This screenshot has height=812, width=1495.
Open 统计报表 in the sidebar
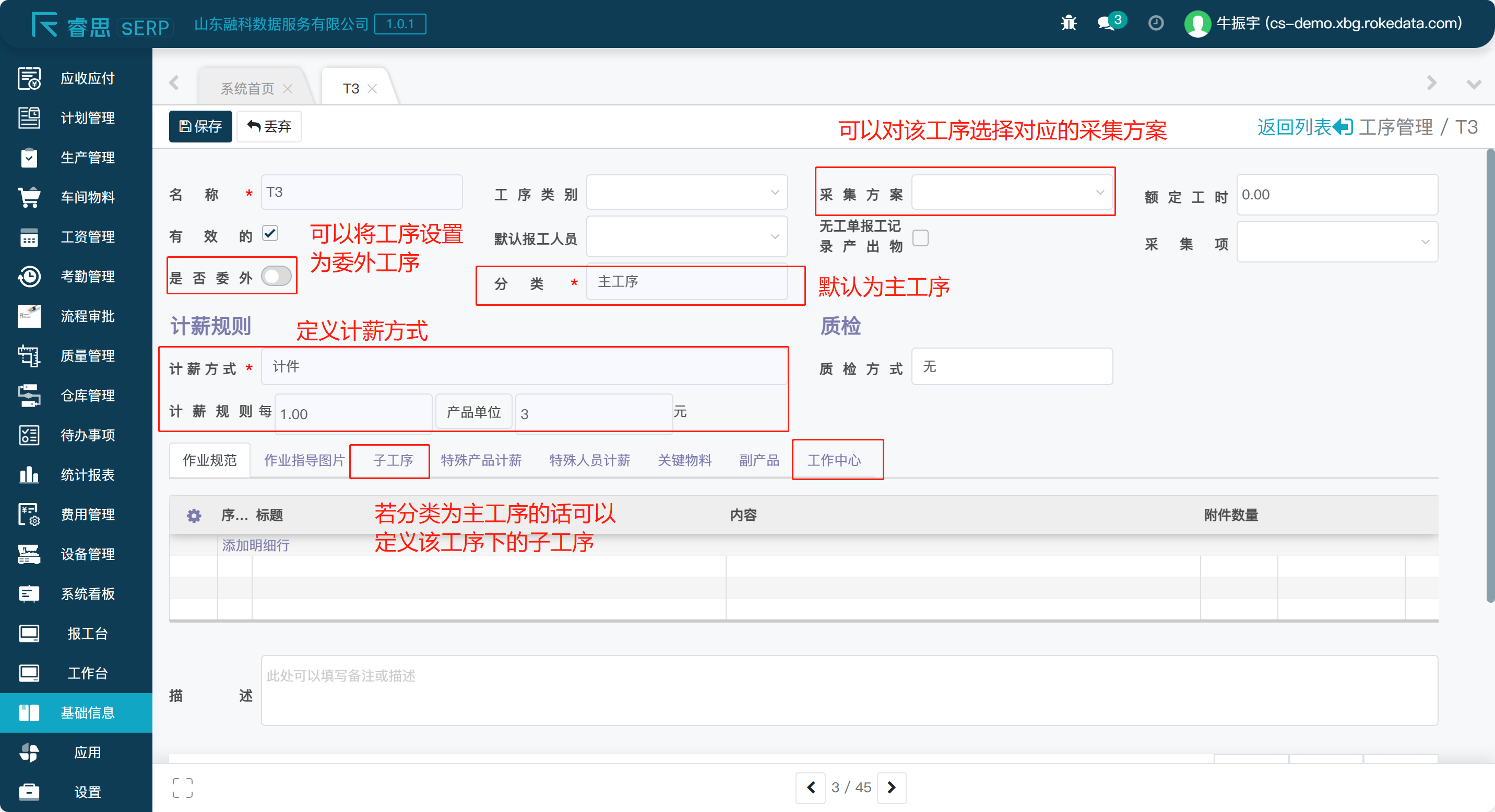(x=87, y=475)
